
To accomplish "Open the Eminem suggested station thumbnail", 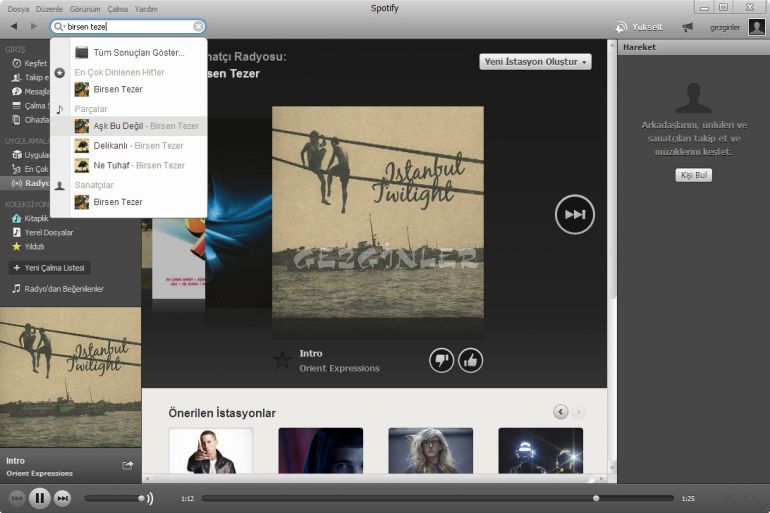I will (211, 451).
